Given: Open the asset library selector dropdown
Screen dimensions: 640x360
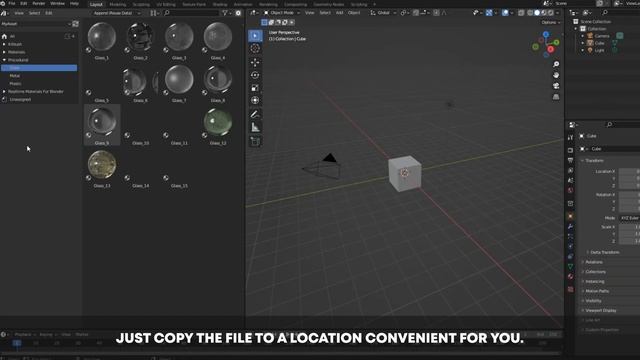Looking at the screenshot, I should [36, 24].
